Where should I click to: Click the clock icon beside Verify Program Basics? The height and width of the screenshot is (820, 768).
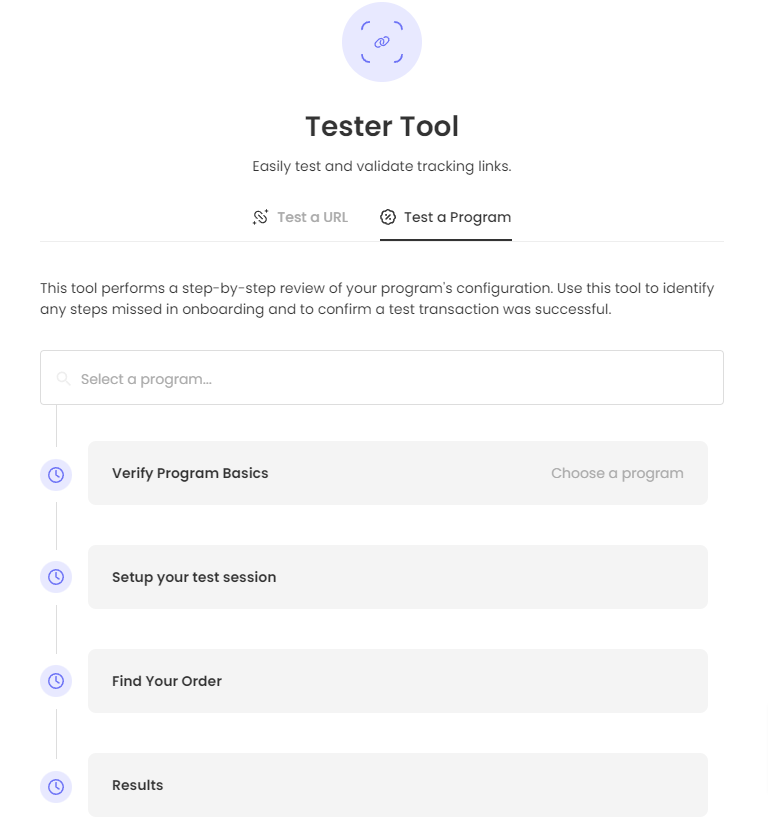[56, 474]
